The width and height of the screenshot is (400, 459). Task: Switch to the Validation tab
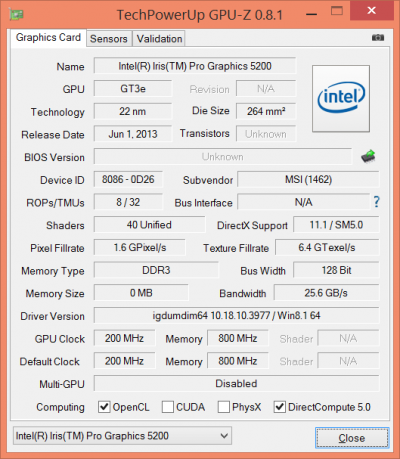pos(159,39)
